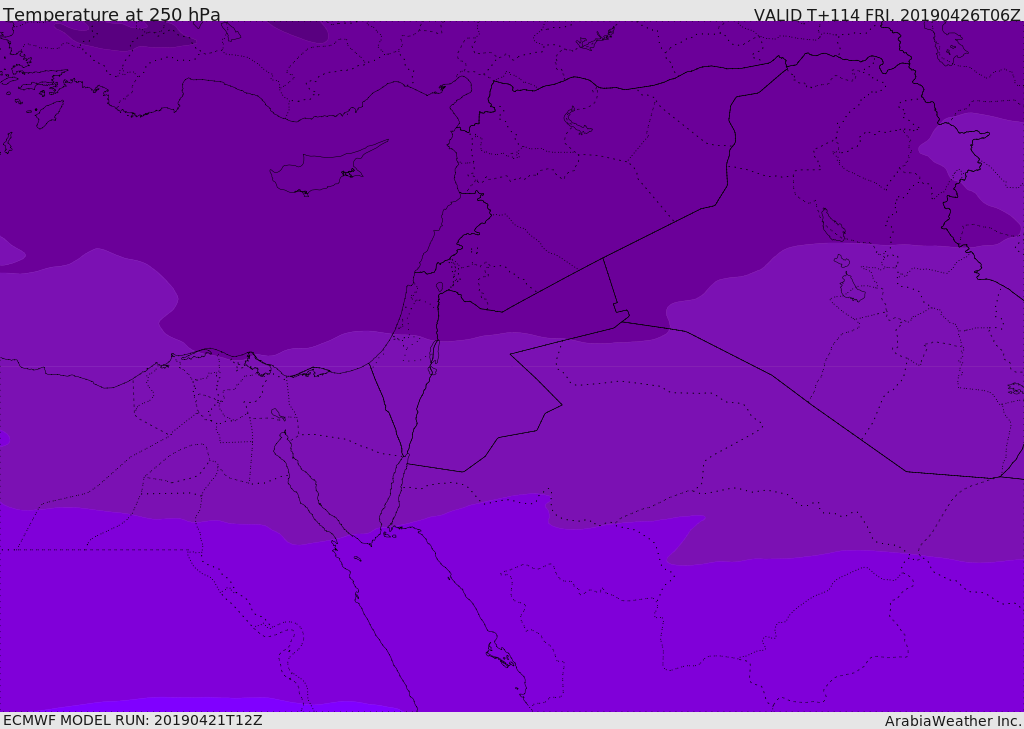Click the ECMWF MODEL RUN label

tap(132, 720)
